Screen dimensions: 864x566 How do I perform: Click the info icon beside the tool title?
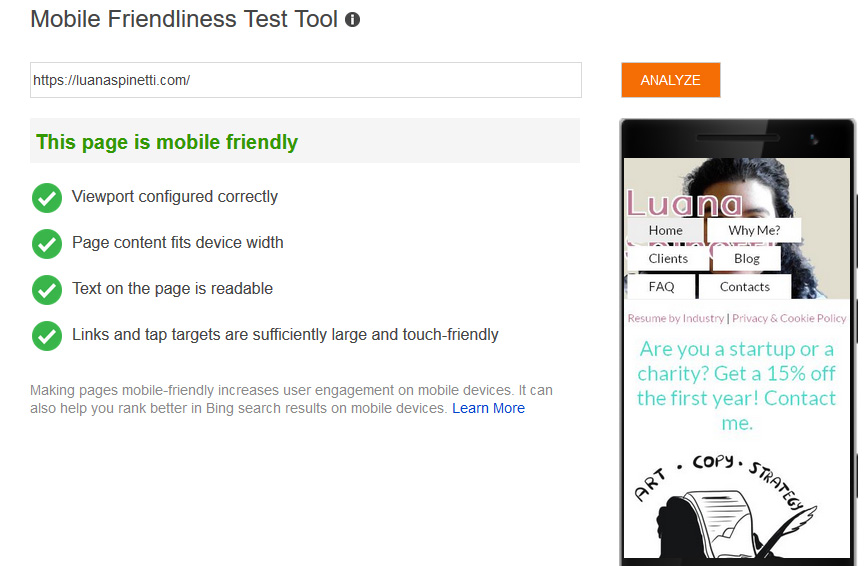(x=352, y=19)
